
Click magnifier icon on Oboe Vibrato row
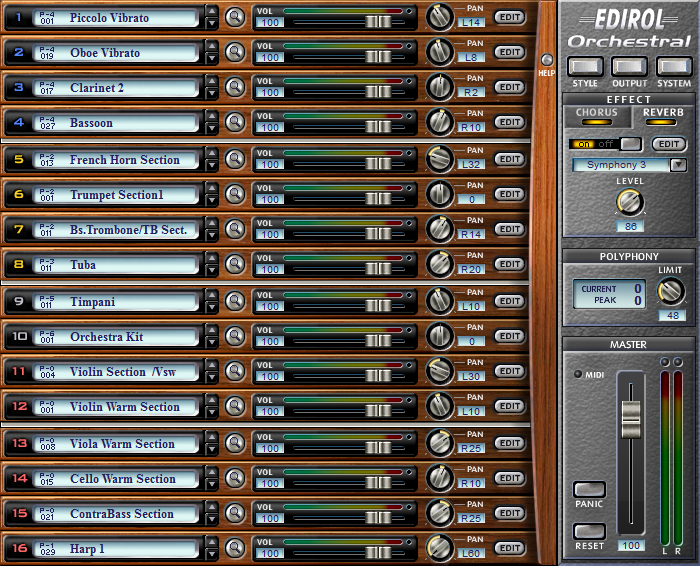coord(234,52)
